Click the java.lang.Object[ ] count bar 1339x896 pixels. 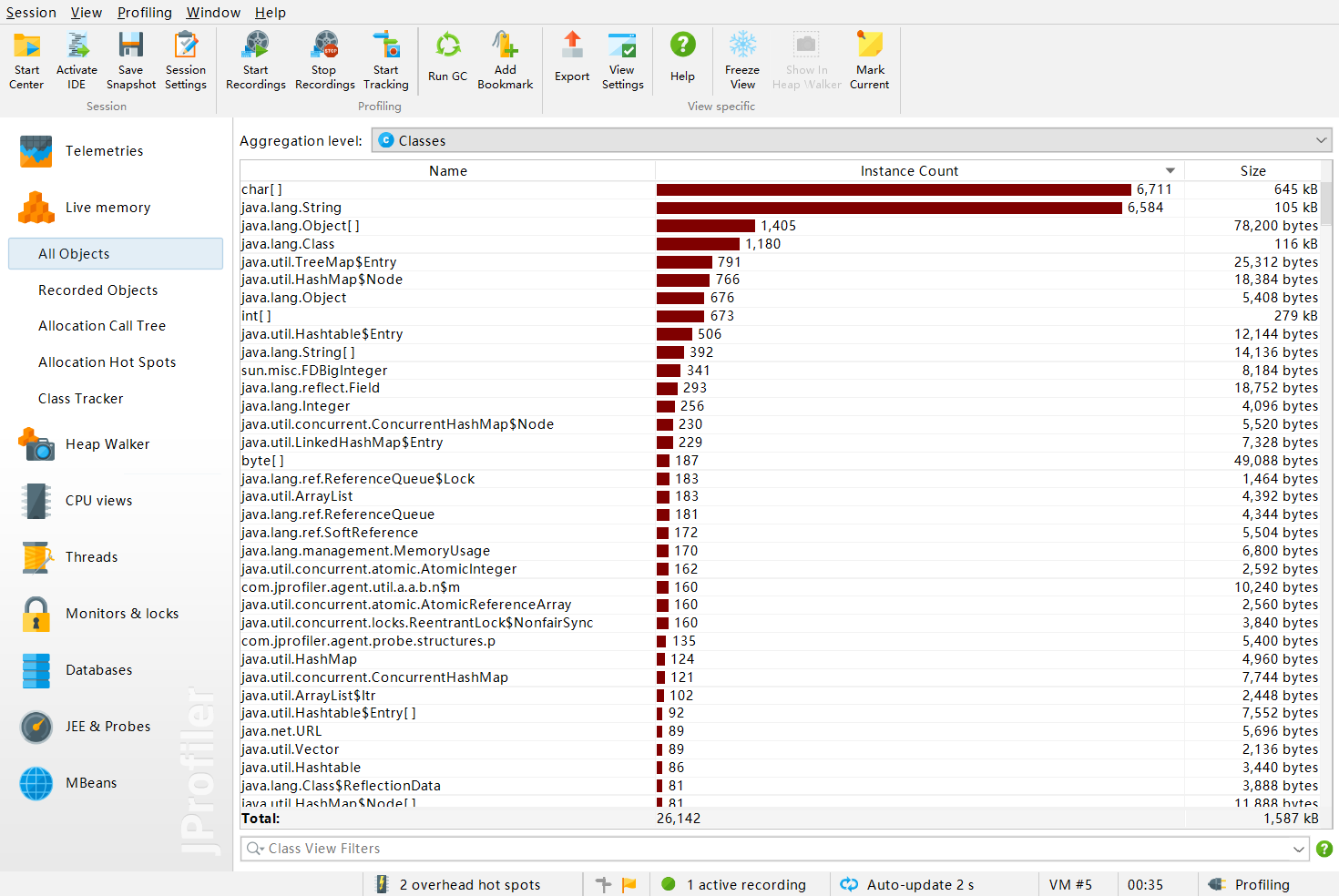[x=706, y=226]
